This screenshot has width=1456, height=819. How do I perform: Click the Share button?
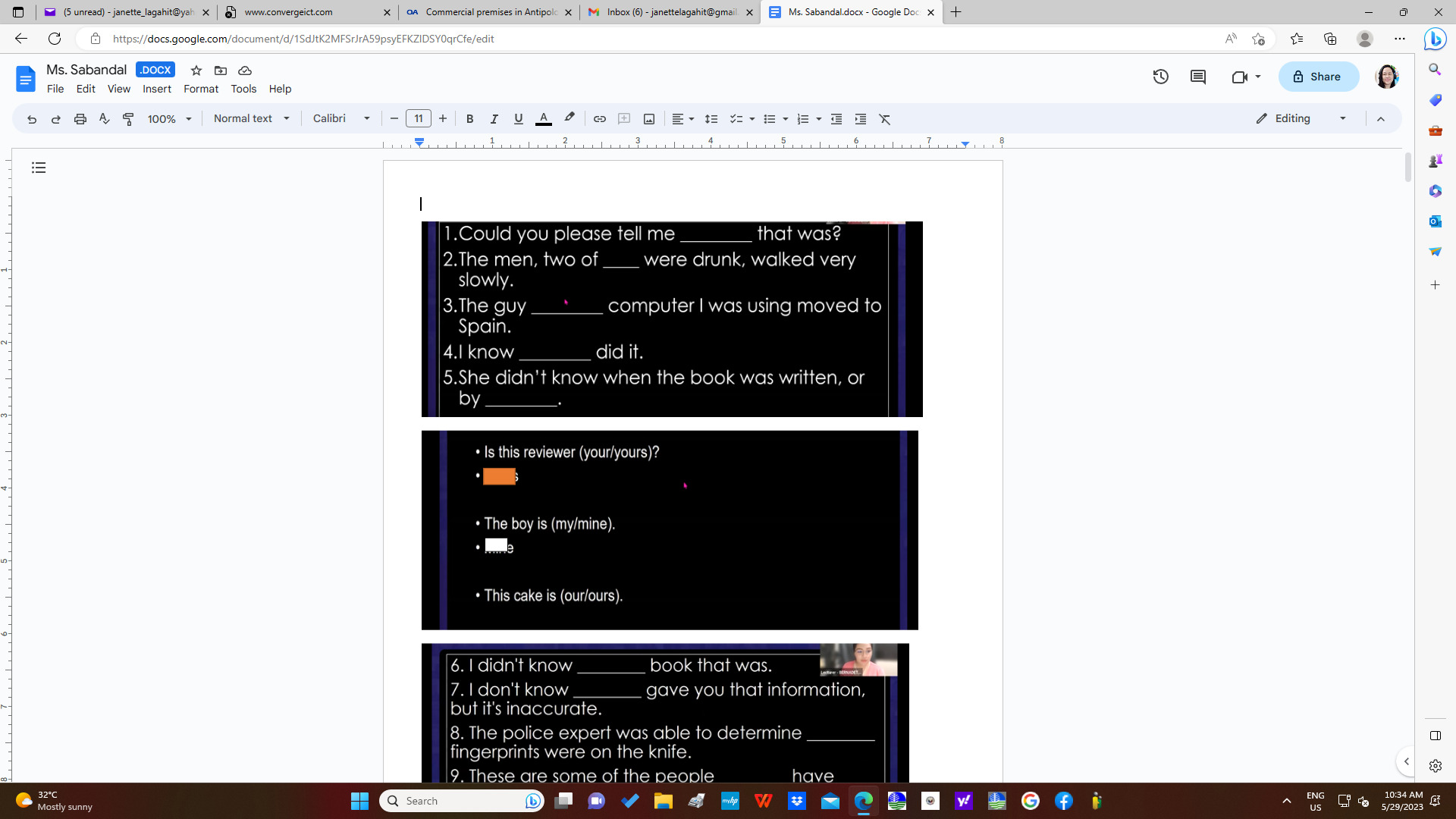(1317, 77)
